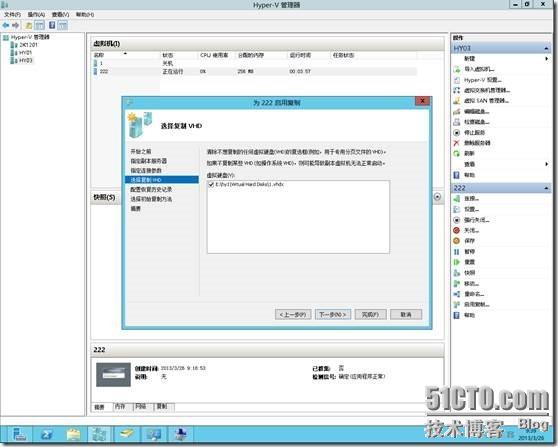
Task: Open 虚拟 SAN 管理器 in the Actions pane
Action: pos(486,101)
